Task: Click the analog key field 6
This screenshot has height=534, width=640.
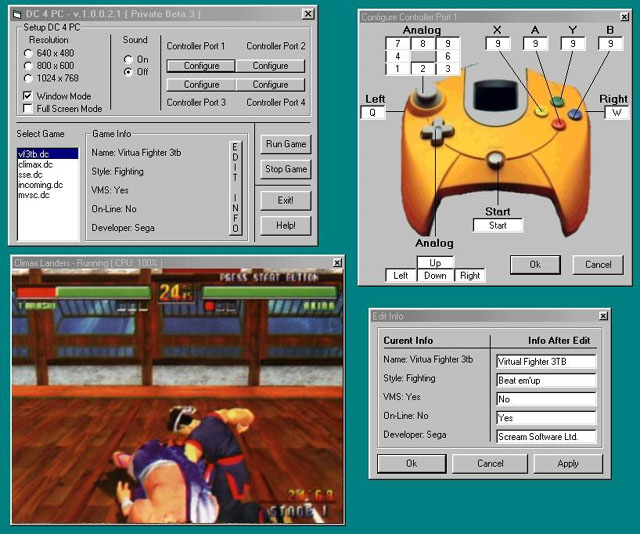Action: tap(448, 56)
